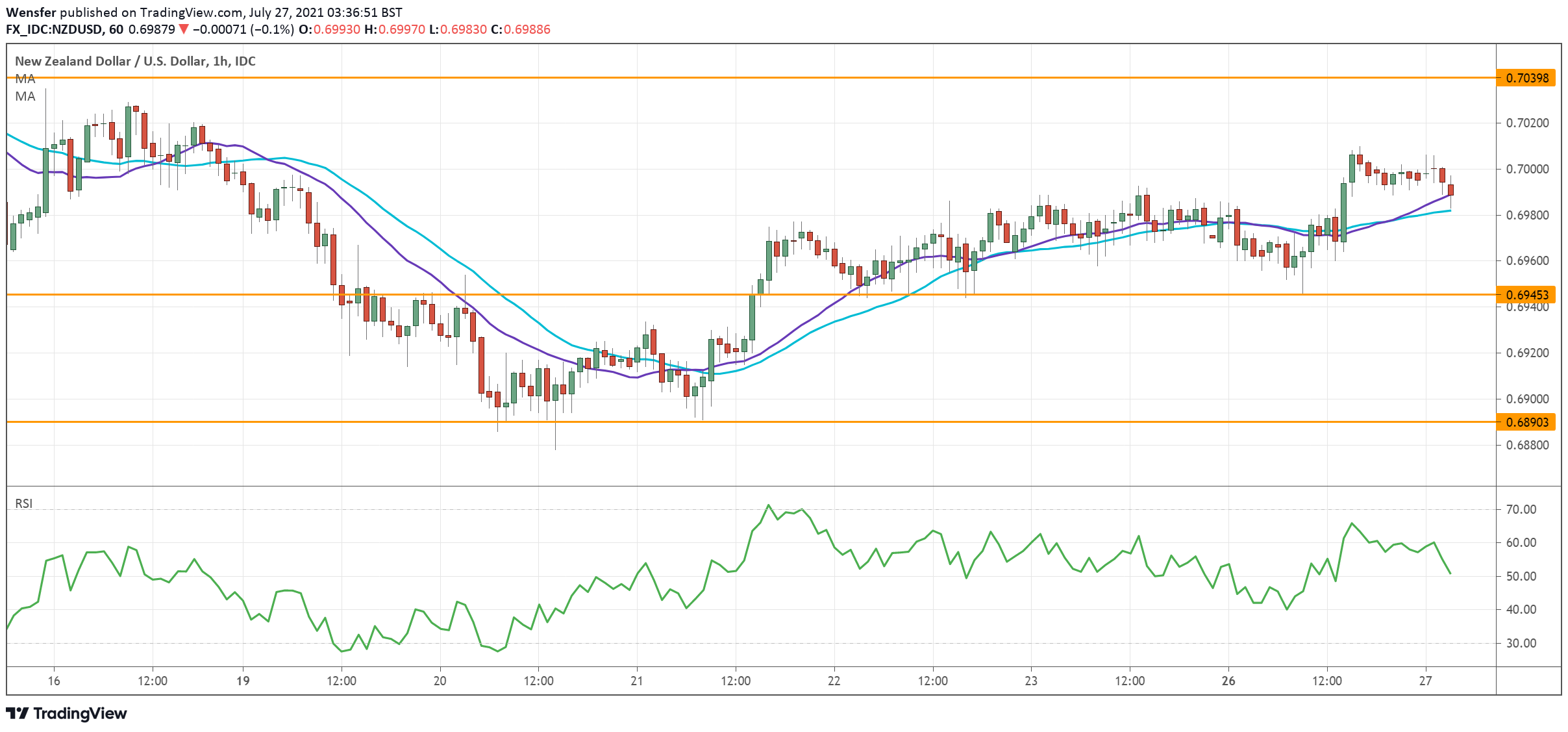Click the closing price value 0.69886

coord(527,29)
